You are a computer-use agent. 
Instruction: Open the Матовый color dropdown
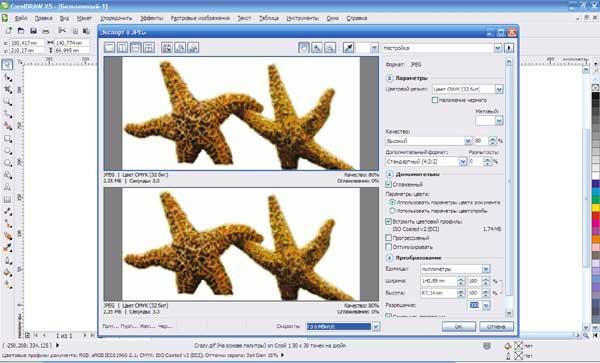tap(499, 121)
